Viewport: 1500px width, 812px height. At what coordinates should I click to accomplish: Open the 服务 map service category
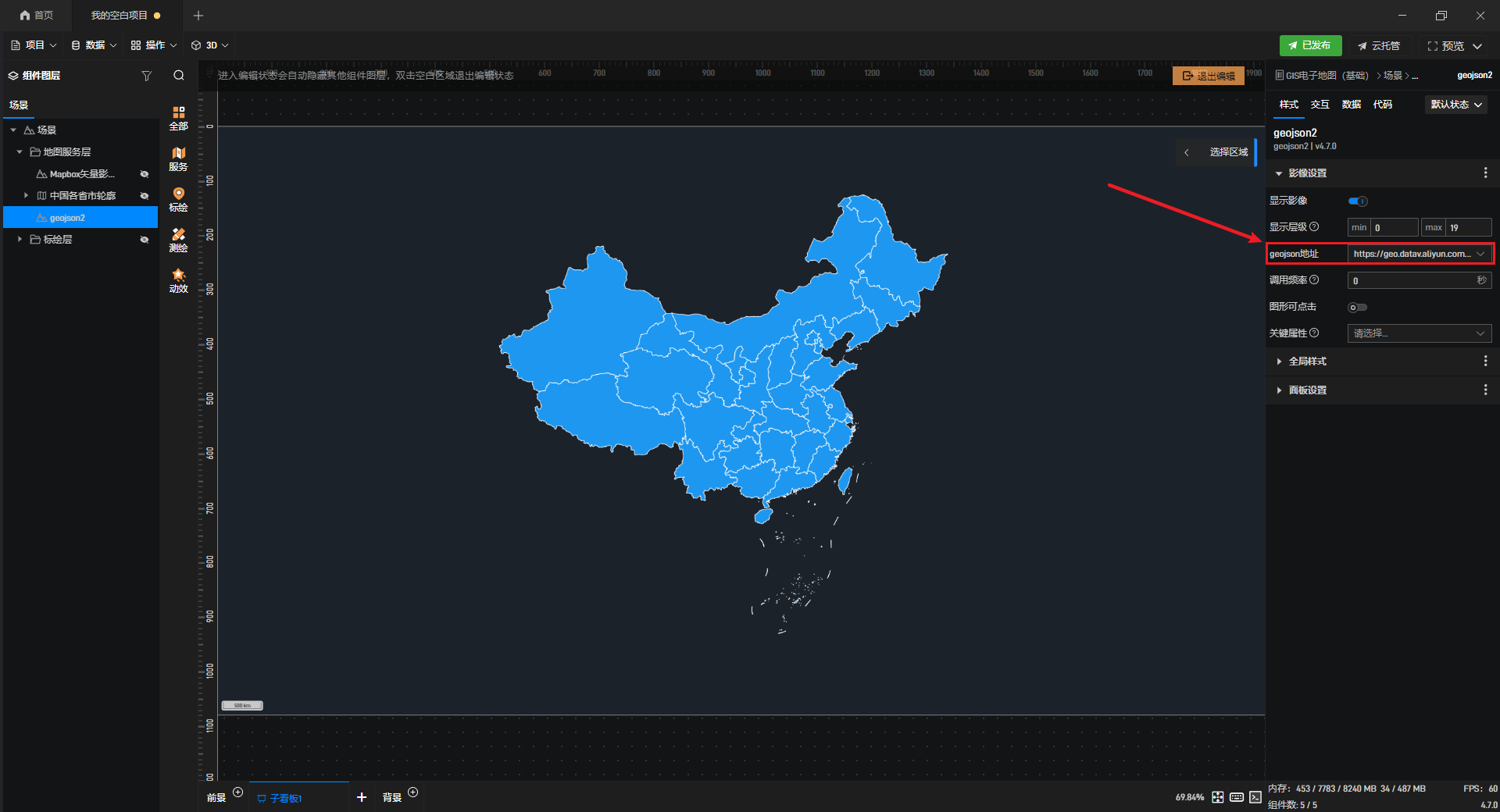pos(178,158)
